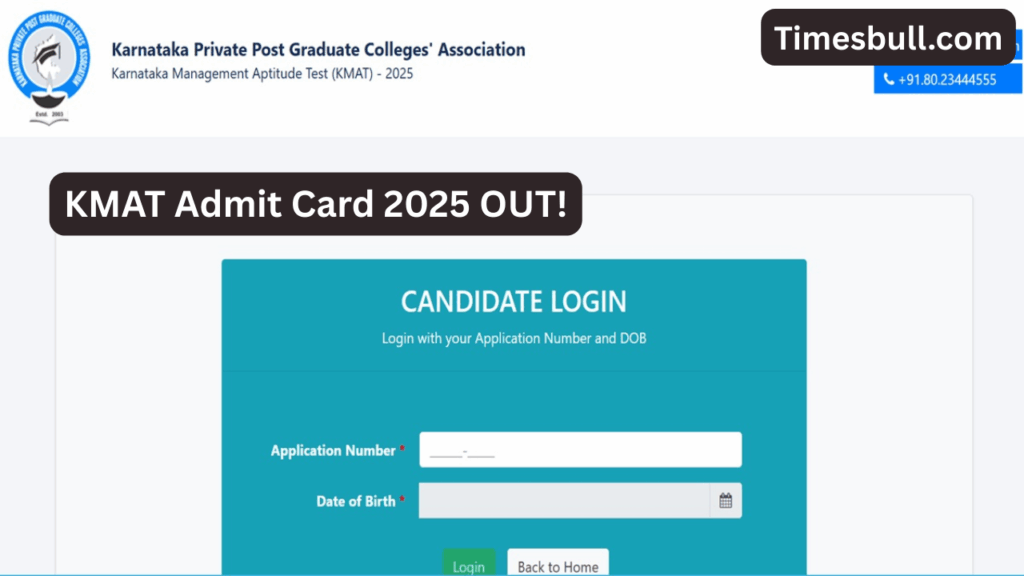1024x576 pixels.
Task: Click the red asterisk beside Application Number
Action: 402,447
